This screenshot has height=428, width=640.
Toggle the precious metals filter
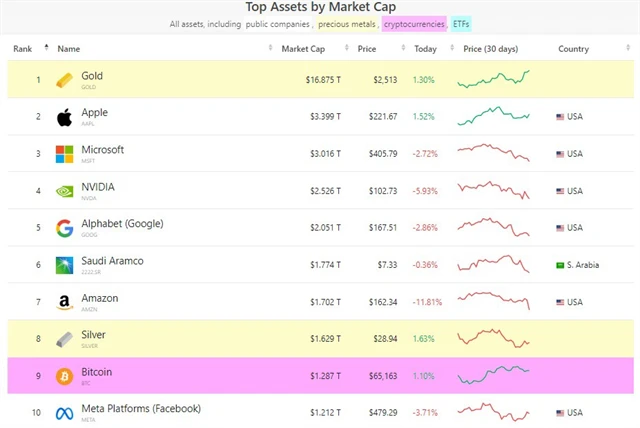347,23
